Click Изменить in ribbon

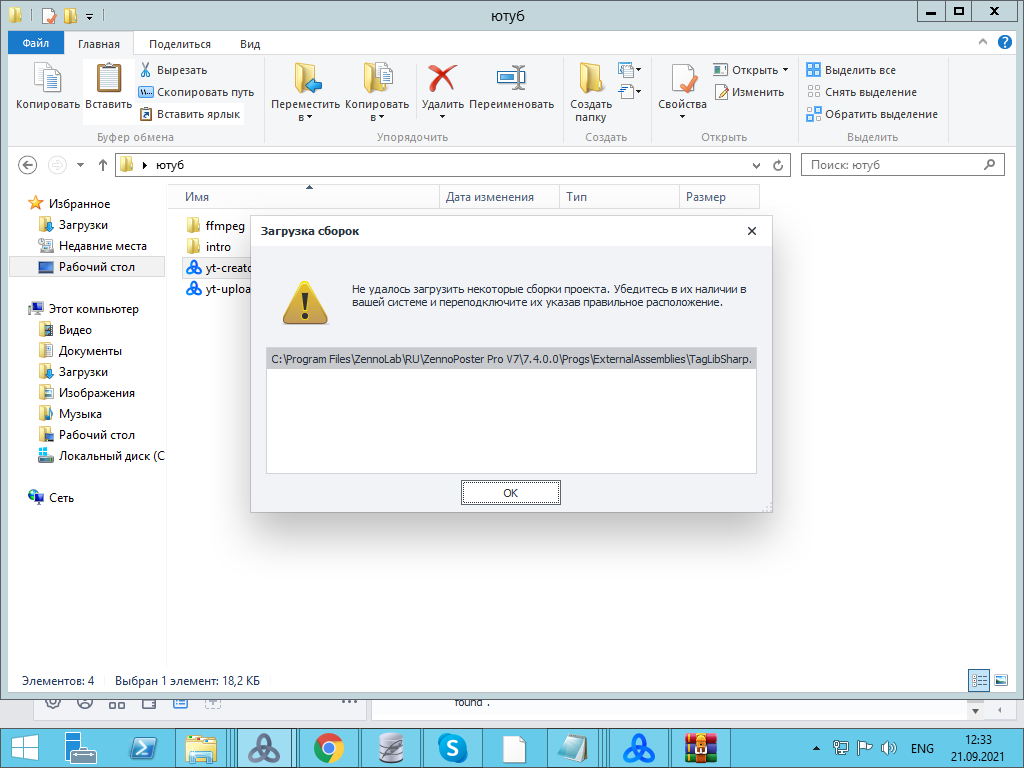(749, 92)
